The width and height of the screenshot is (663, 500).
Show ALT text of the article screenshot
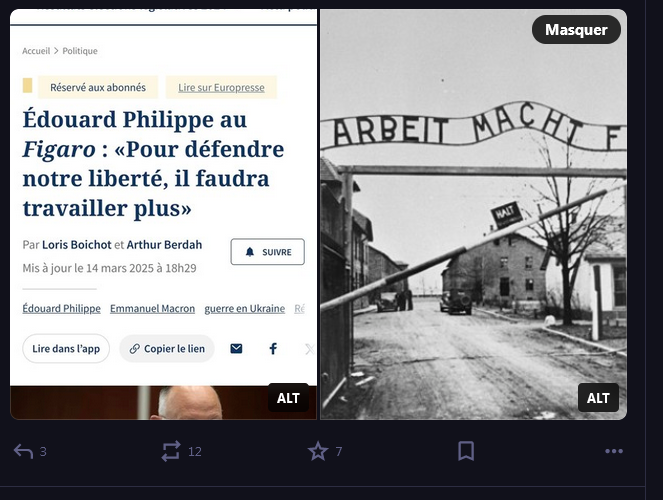pyautogui.click(x=288, y=398)
